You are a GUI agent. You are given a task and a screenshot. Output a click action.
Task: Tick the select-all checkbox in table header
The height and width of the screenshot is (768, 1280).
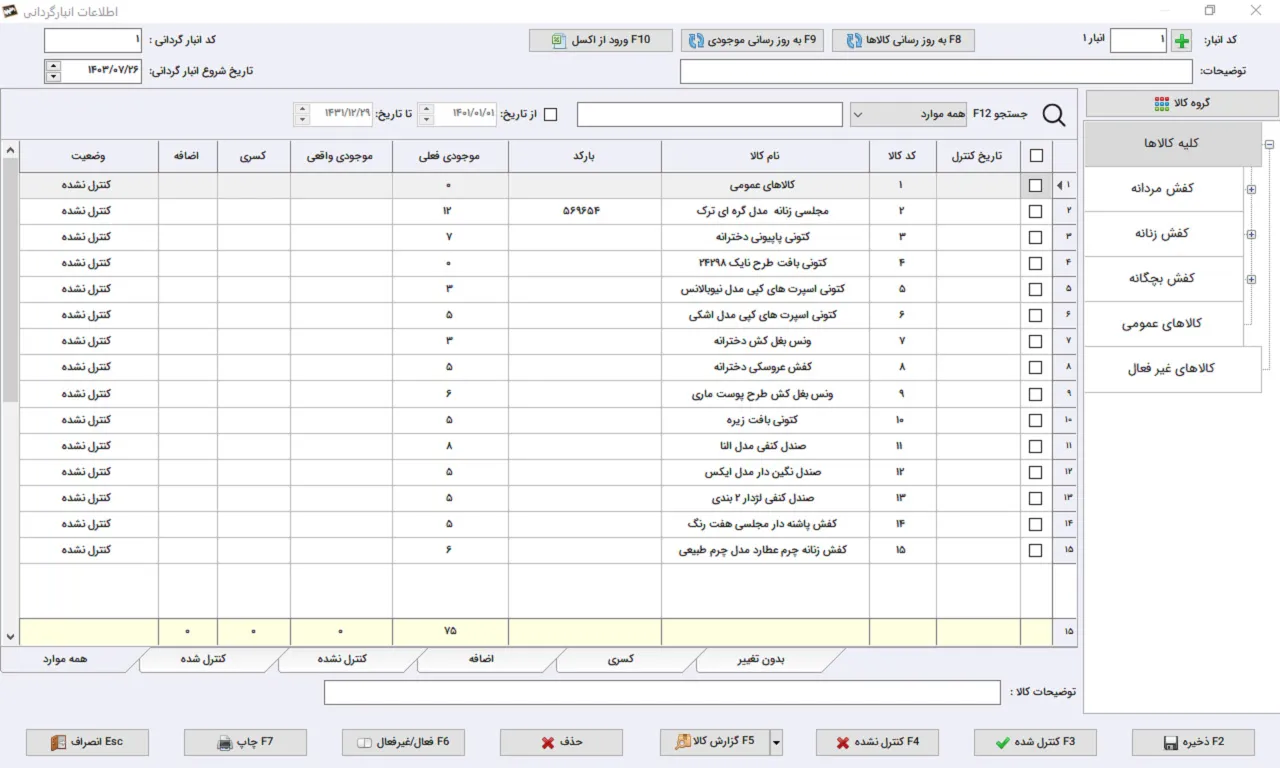point(1035,155)
